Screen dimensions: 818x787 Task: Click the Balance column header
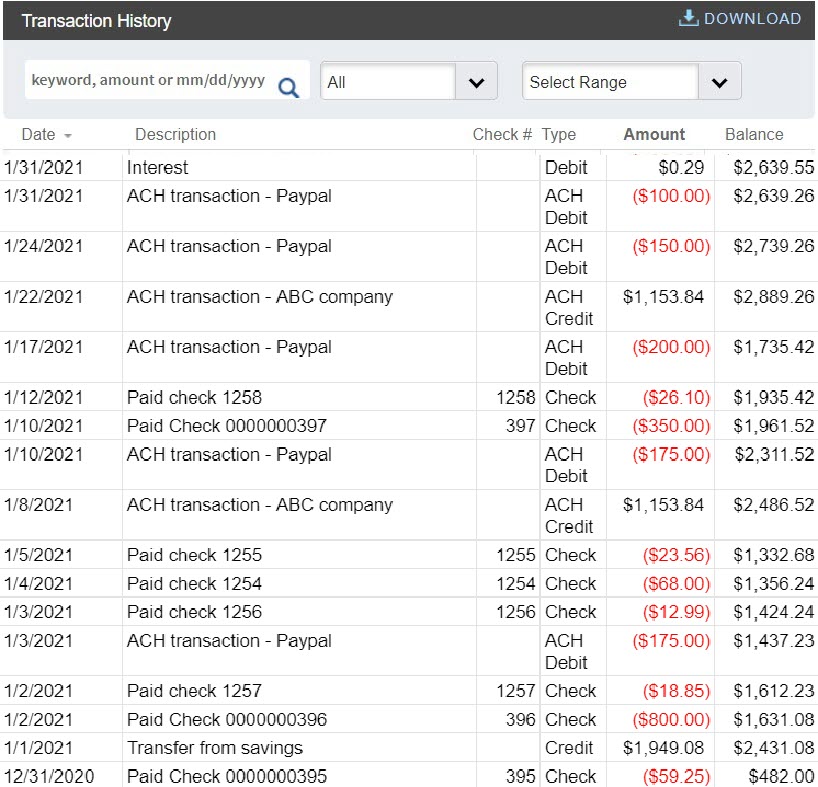[x=754, y=134]
